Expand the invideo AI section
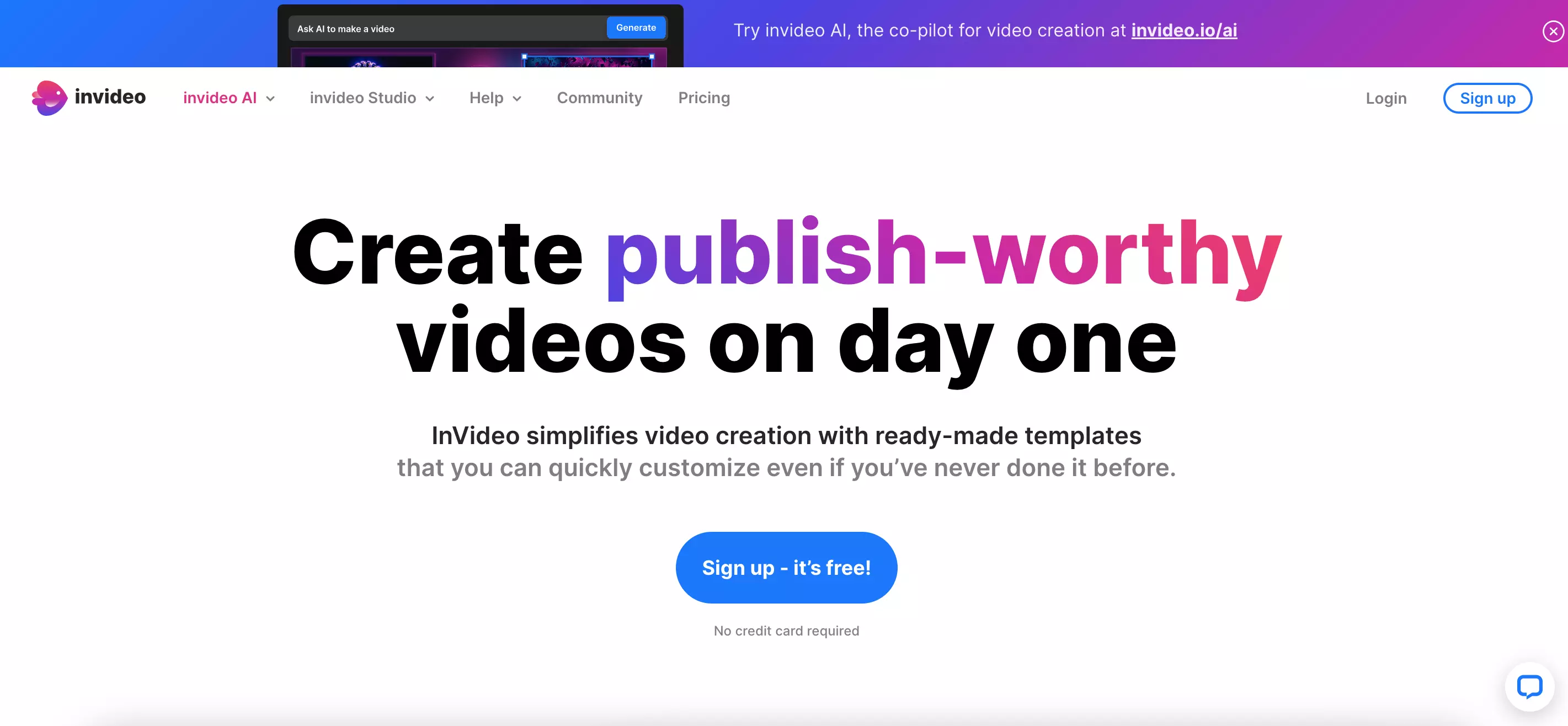 click(228, 97)
